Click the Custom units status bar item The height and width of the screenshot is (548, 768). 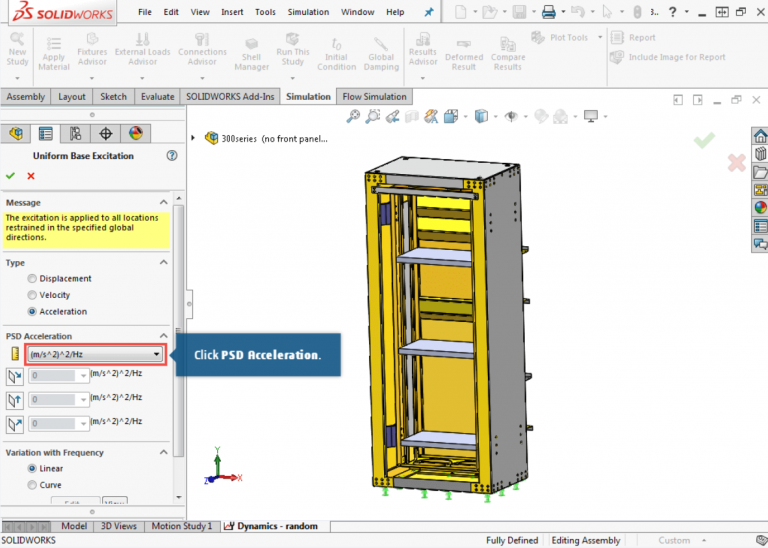pos(673,541)
